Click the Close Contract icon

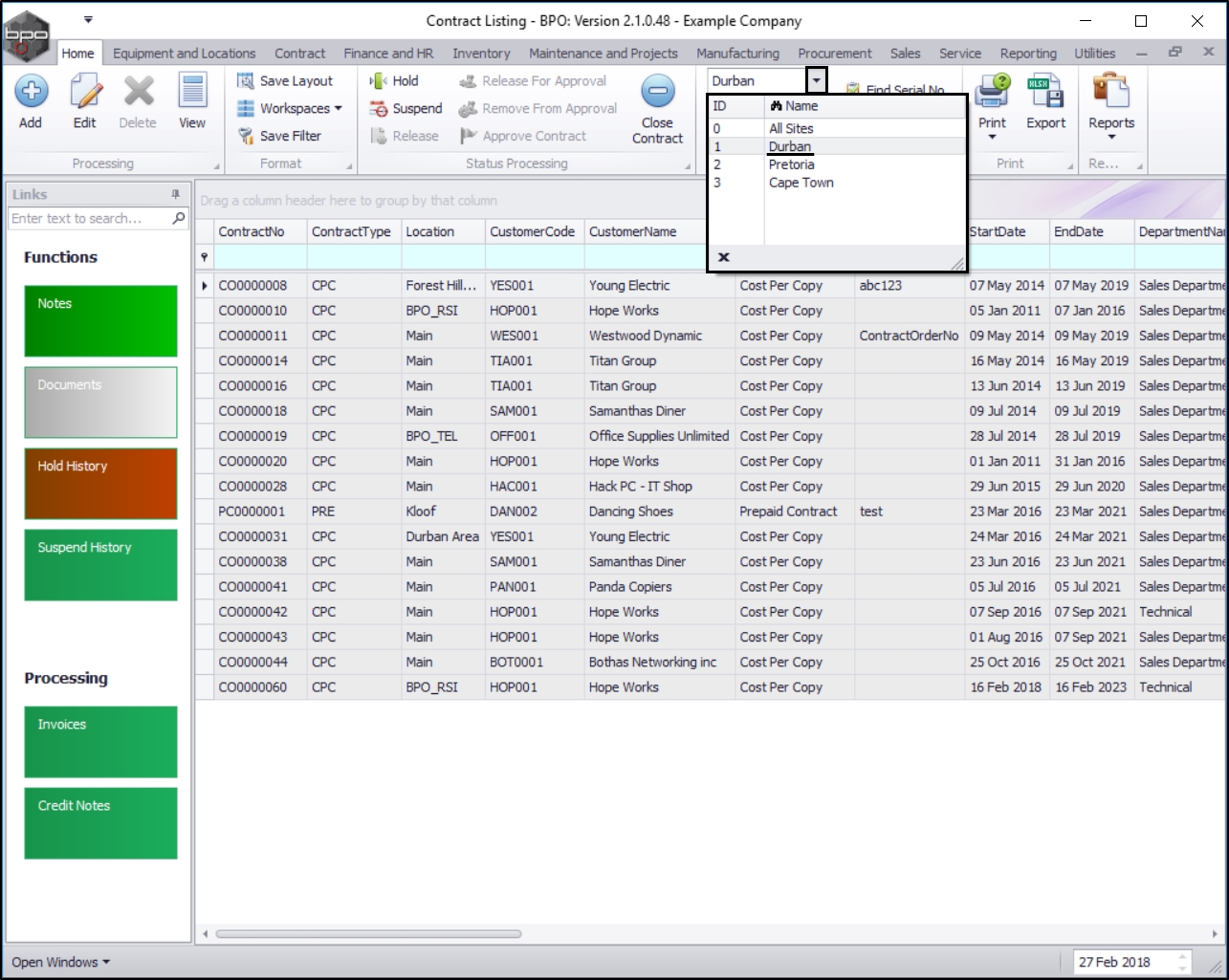coord(658,92)
